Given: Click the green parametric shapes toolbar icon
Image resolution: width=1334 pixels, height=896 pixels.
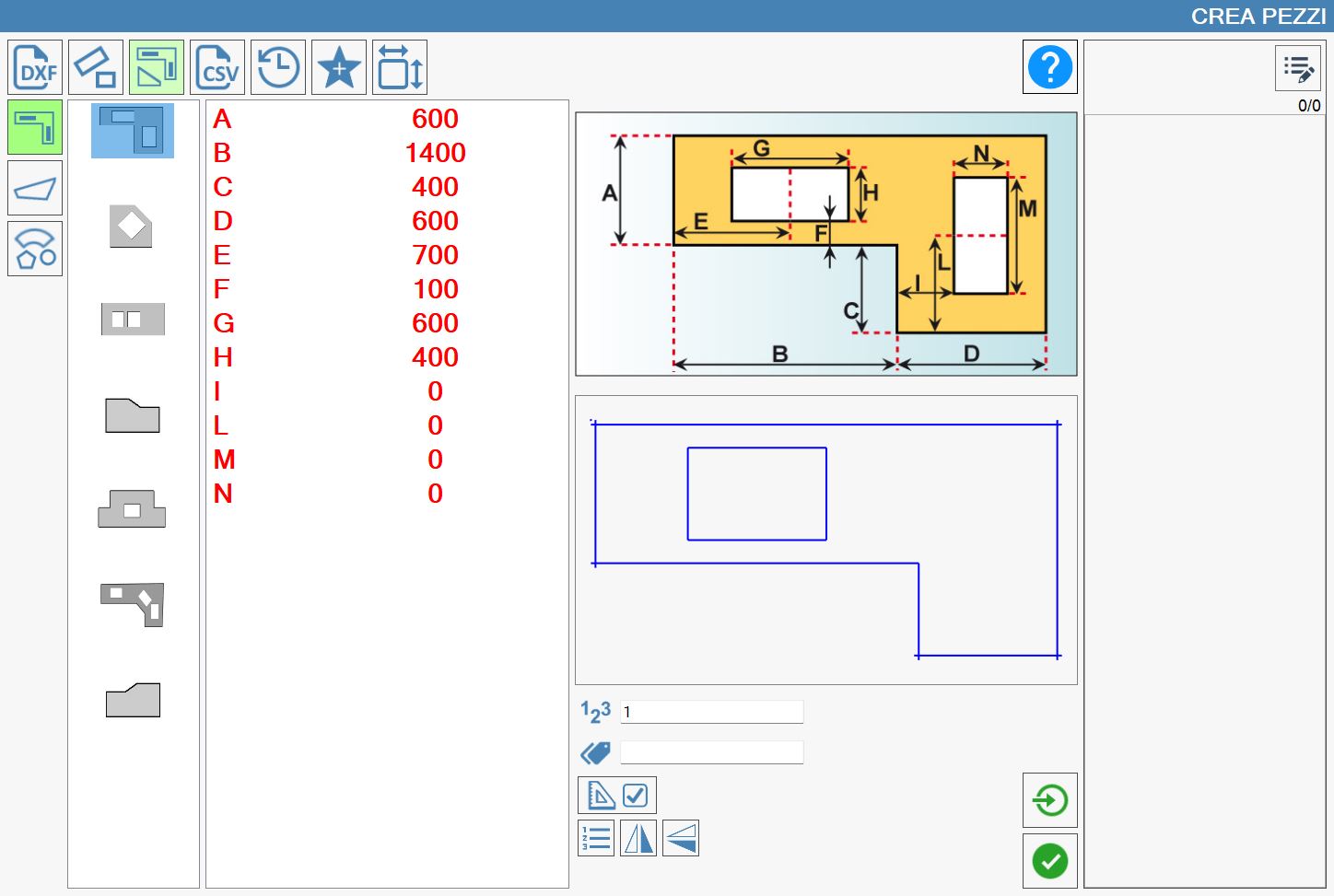Looking at the screenshot, I should pyautogui.click(x=157, y=67).
